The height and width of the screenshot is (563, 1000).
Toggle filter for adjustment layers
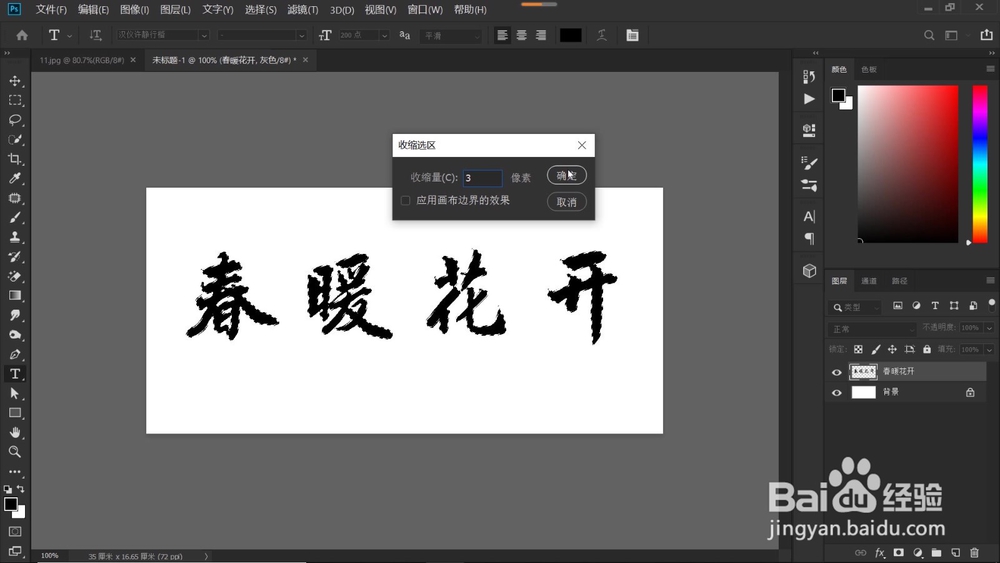pos(916,306)
